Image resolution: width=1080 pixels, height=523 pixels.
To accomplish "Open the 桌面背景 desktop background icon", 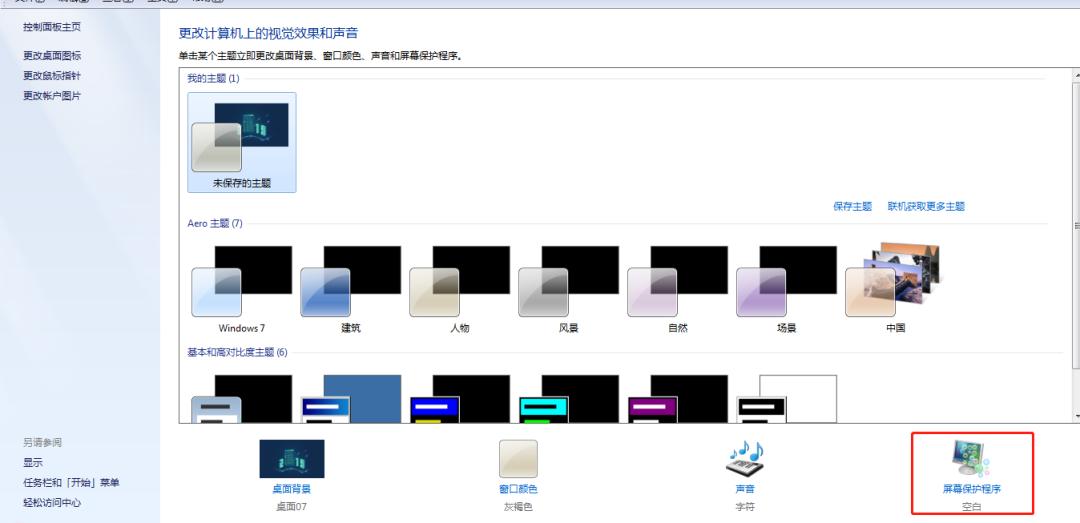I will (291, 459).
